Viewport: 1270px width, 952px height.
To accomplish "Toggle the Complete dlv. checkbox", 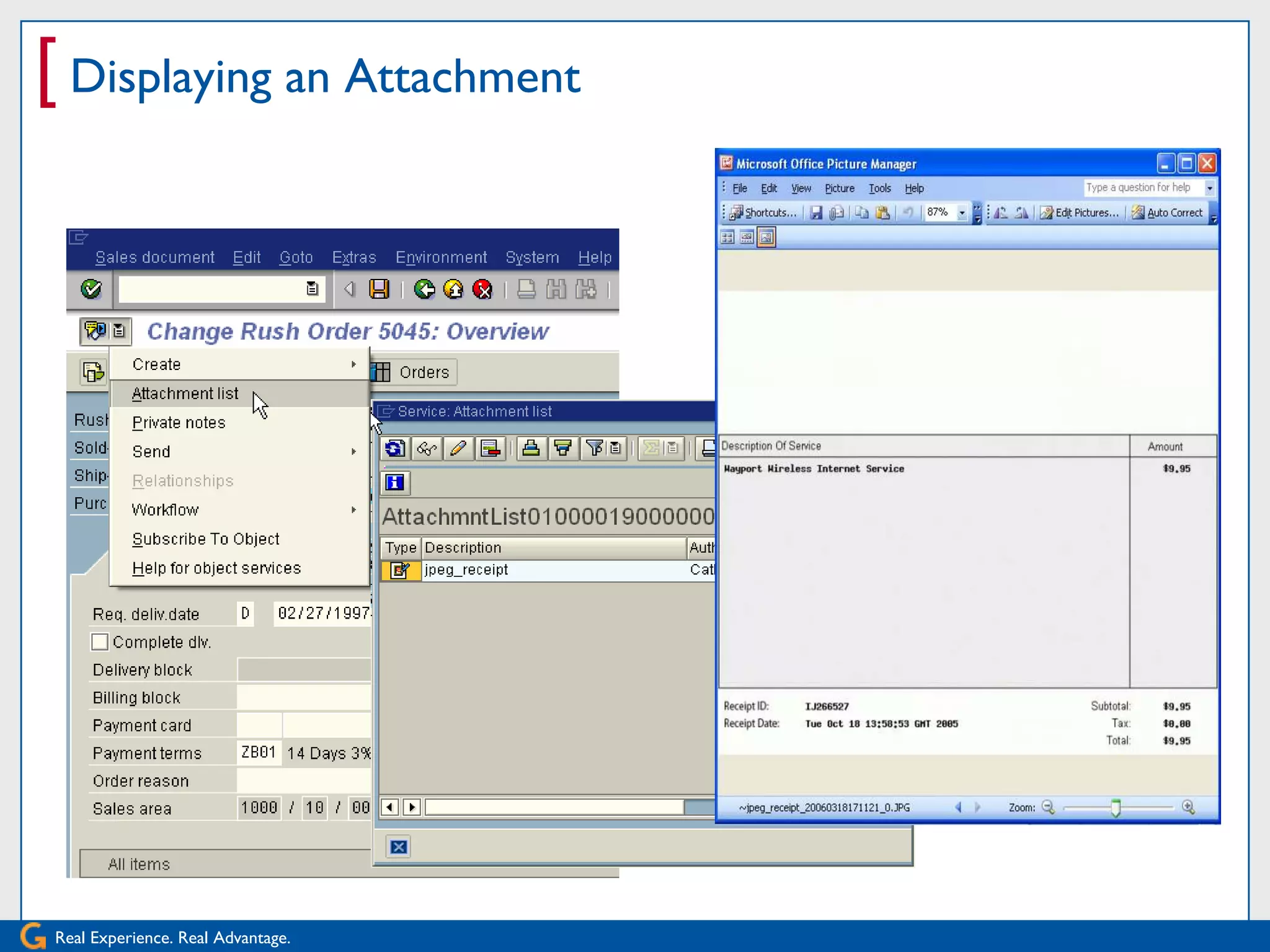I will pyautogui.click(x=99, y=641).
